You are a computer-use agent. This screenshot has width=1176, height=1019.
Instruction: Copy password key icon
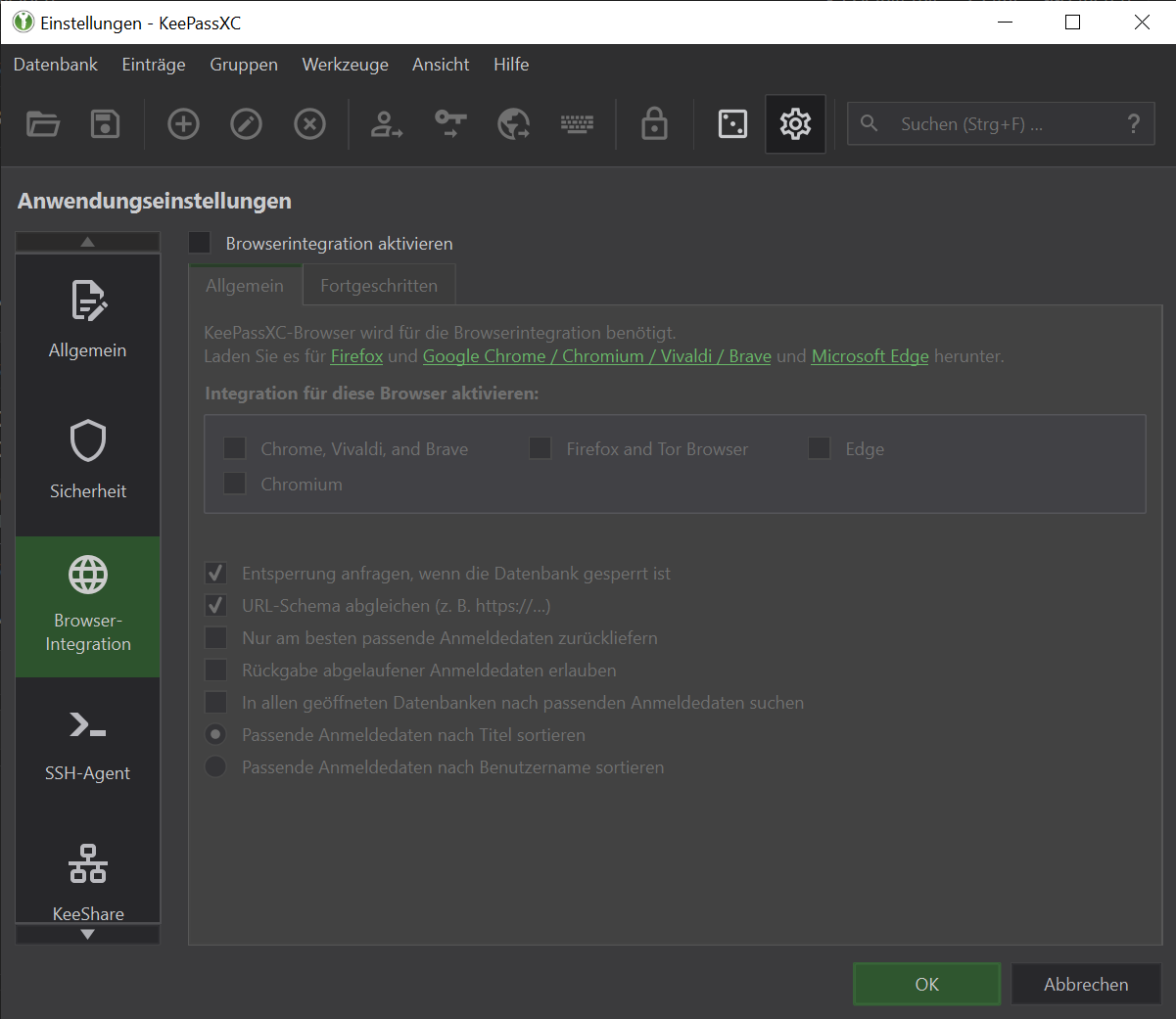[450, 124]
